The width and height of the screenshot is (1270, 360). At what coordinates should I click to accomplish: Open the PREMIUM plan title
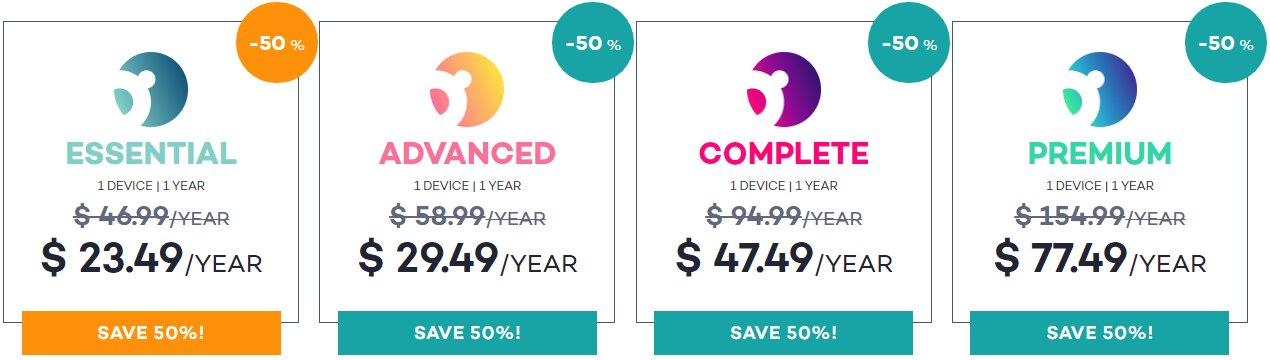tap(1100, 153)
